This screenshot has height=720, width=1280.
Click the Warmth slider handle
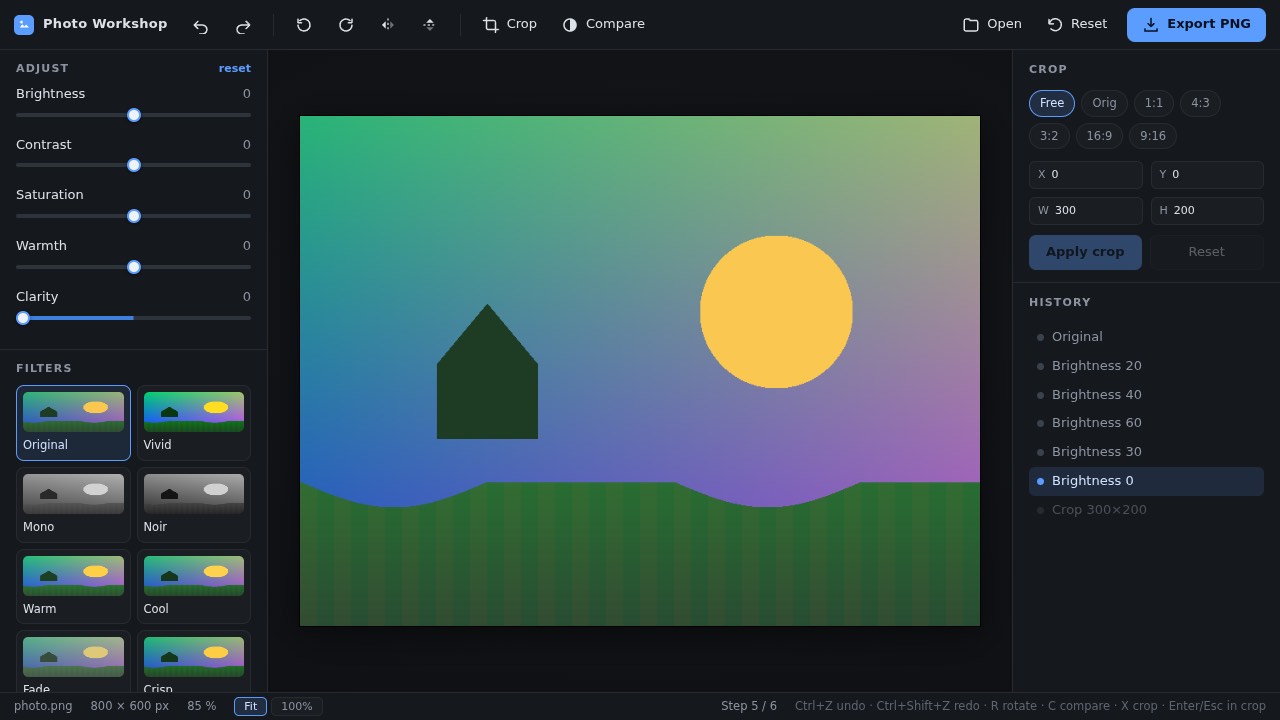pos(134,267)
